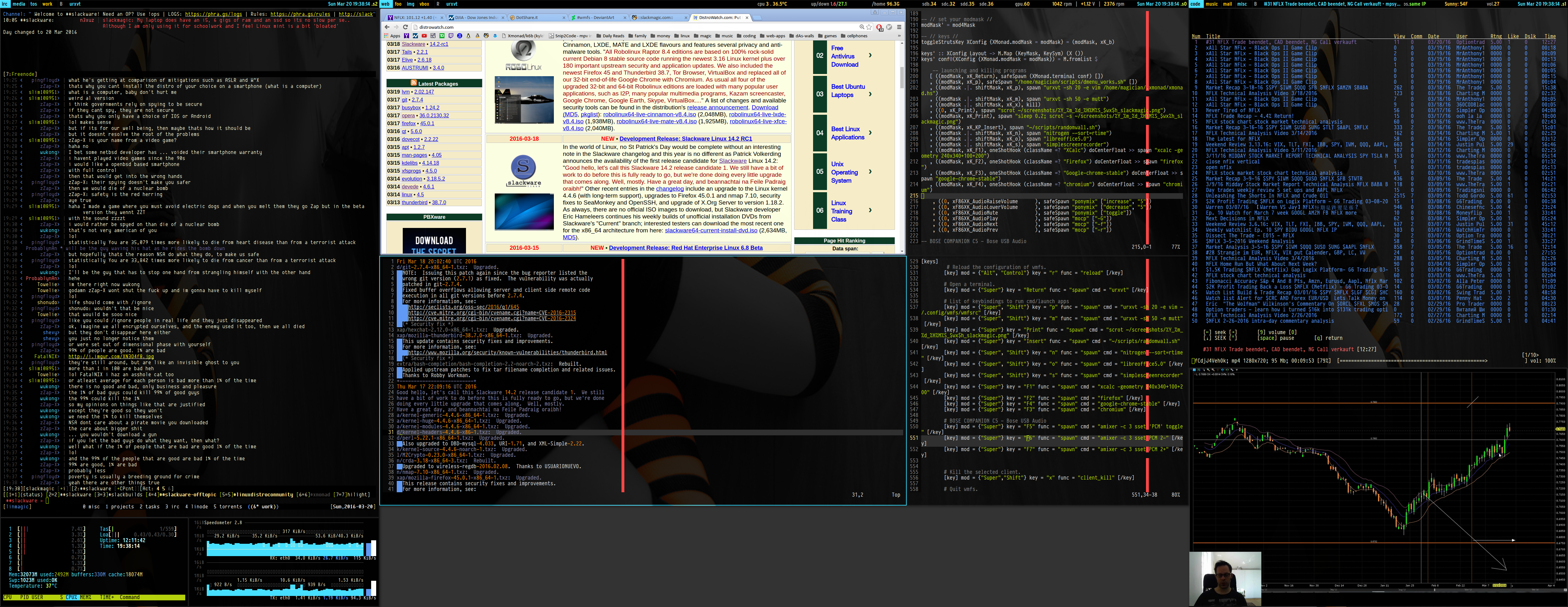The height and width of the screenshot is (607, 1568).
Task: Open the thunderbird 38.7.0 version link
Action: click(x=439, y=202)
